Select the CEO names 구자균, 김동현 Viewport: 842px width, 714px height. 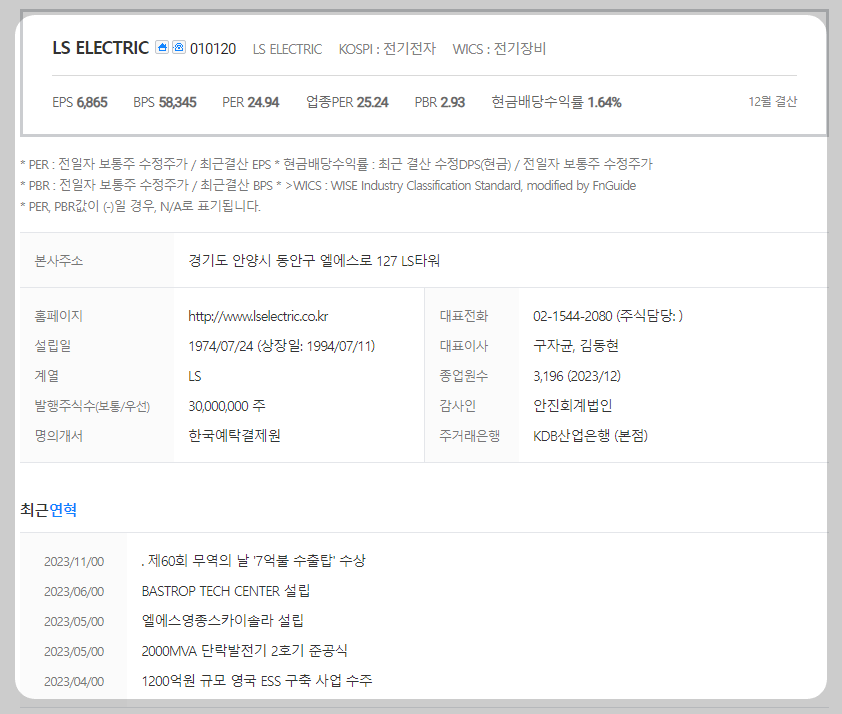click(576, 346)
